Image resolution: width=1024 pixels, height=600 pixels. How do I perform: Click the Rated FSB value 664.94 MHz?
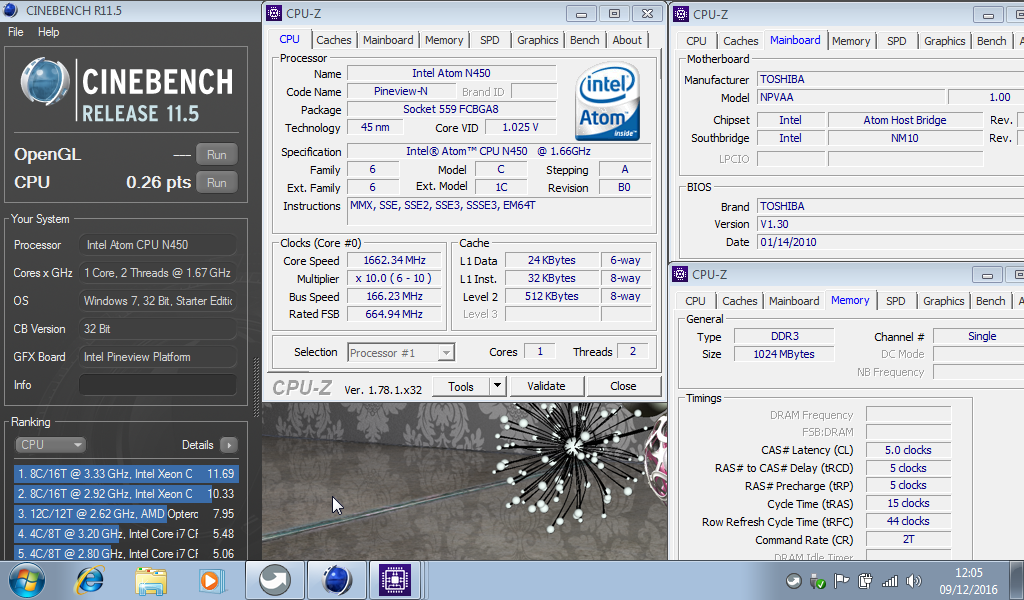tap(394, 314)
